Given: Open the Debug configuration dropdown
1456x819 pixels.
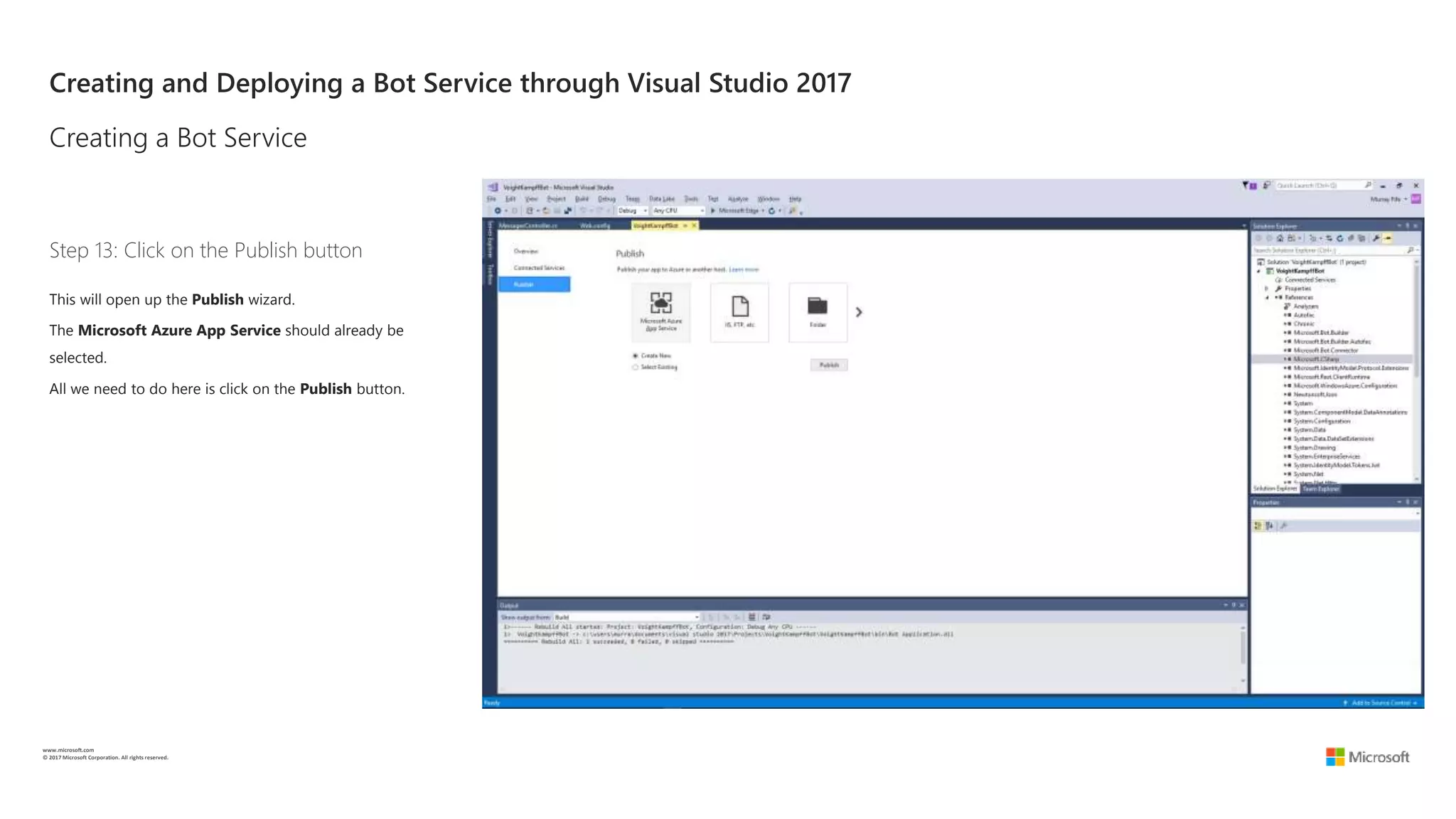Looking at the screenshot, I should (632, 210).
